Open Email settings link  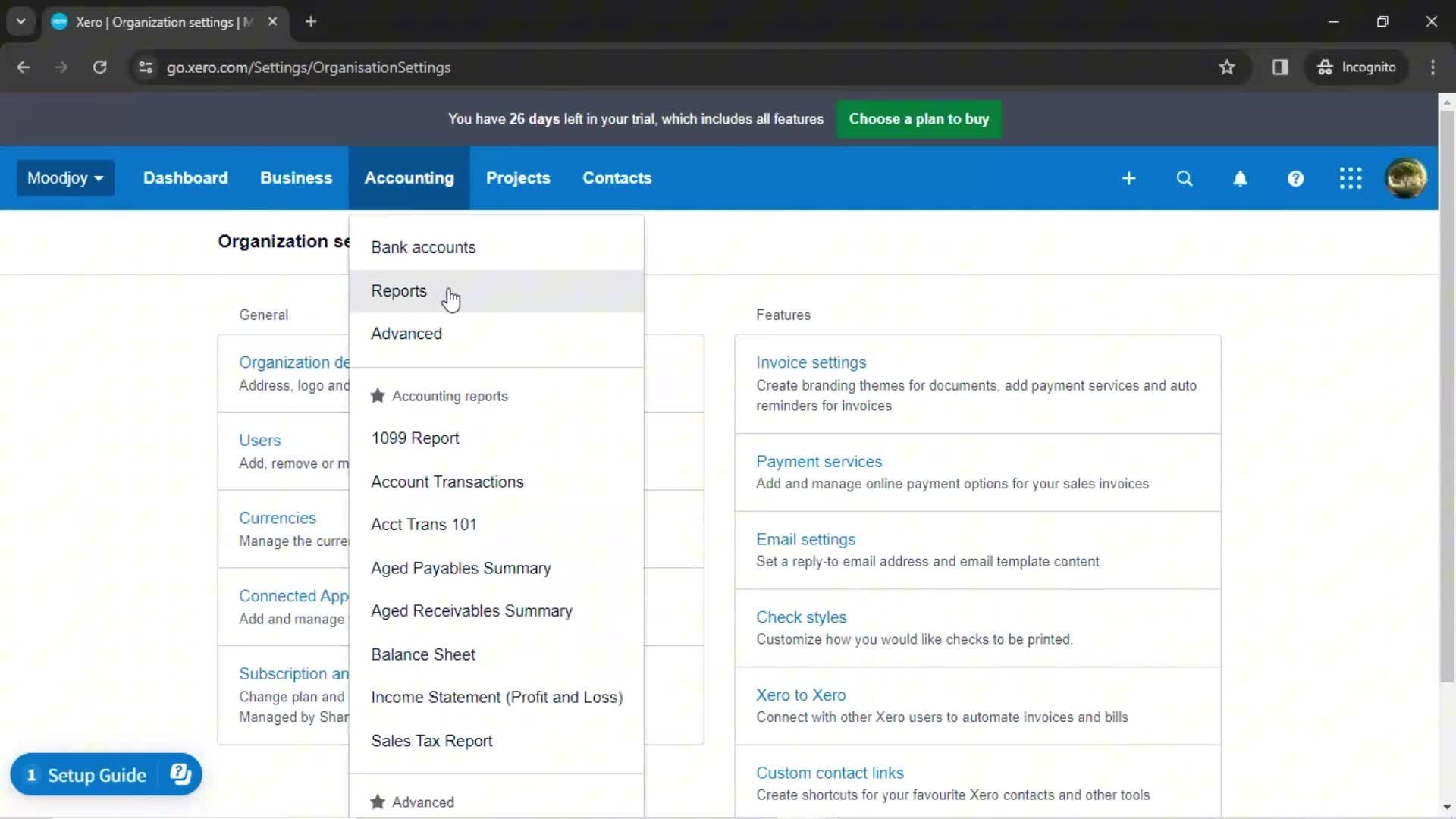click(x=805, y=540)
